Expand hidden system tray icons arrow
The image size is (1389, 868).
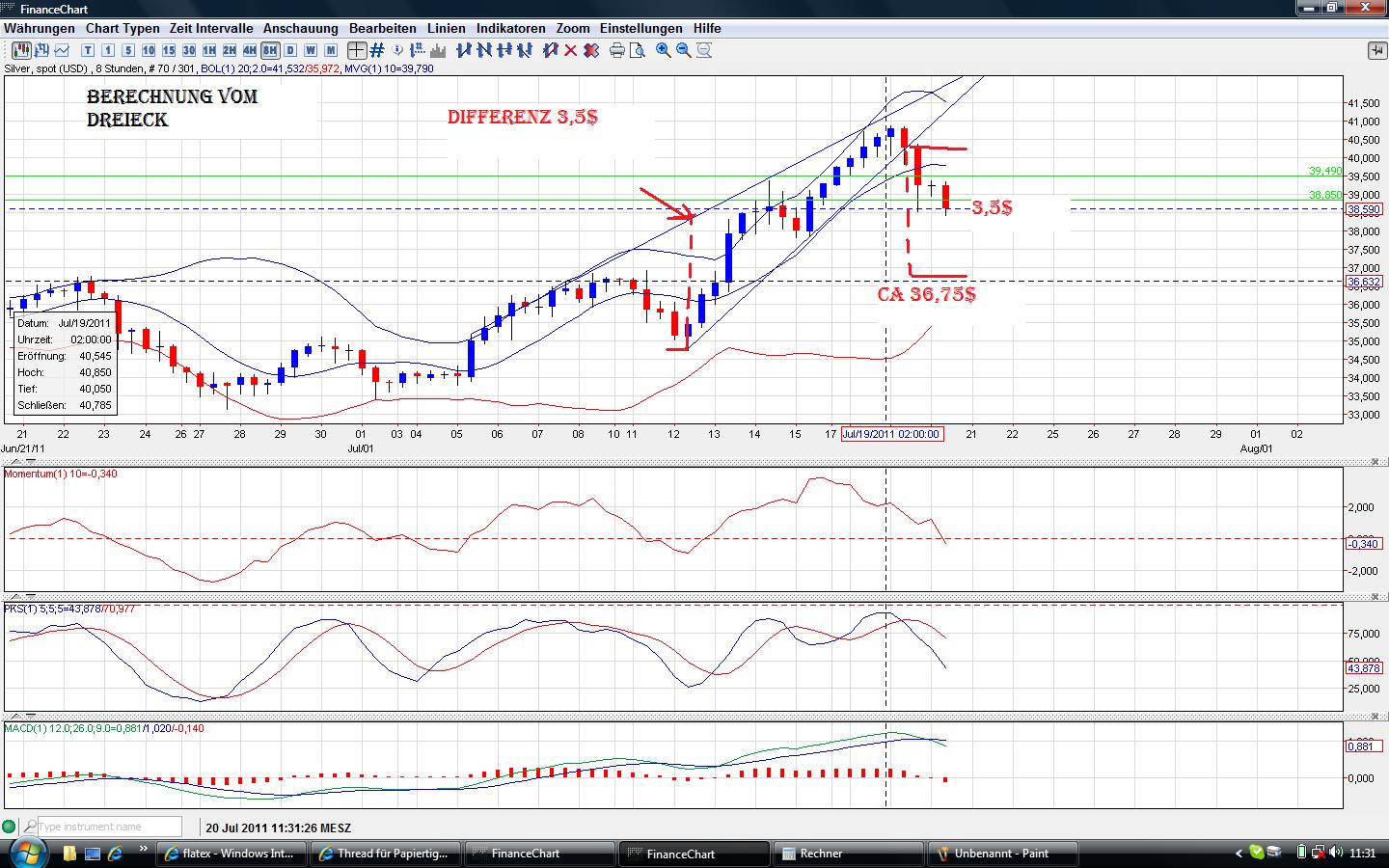(1239, 854)
